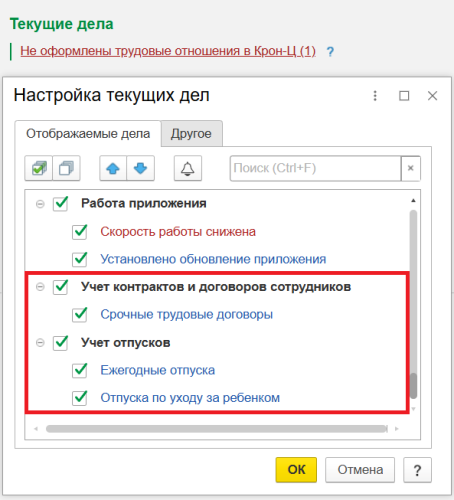Viewport: 454px width, 500px height.
Task: Maximize the Настройка текущих дел dialog
Action: coord(404,96)
